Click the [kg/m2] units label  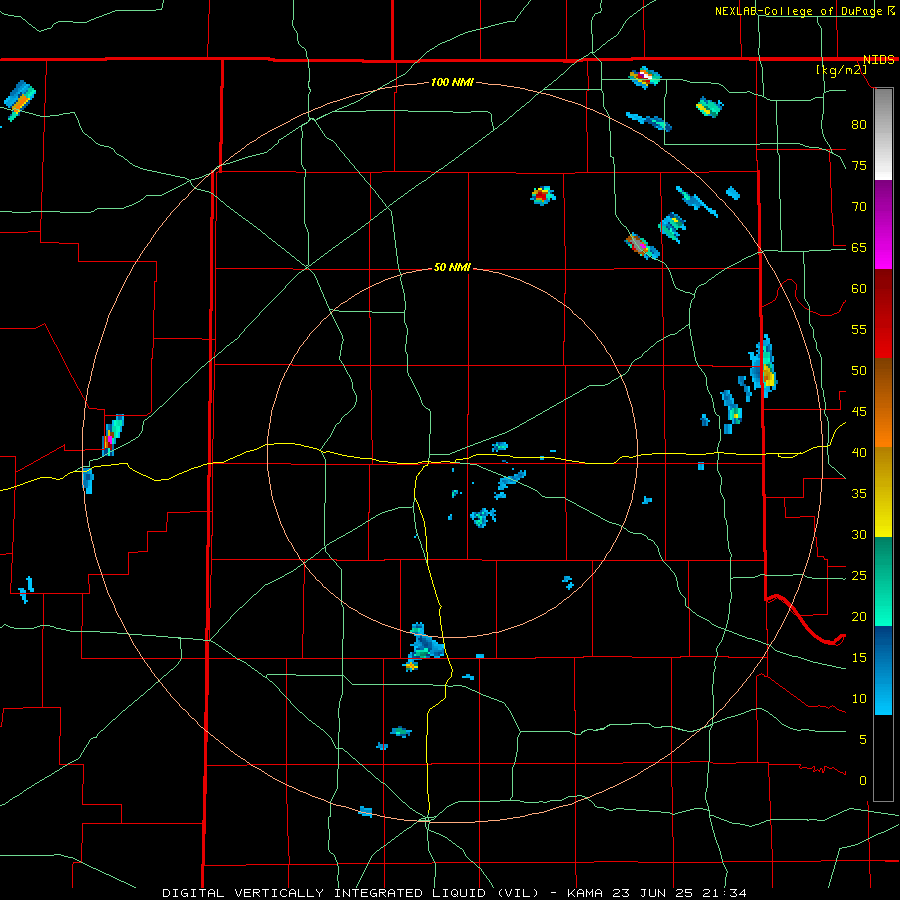(x=841, y=70)
